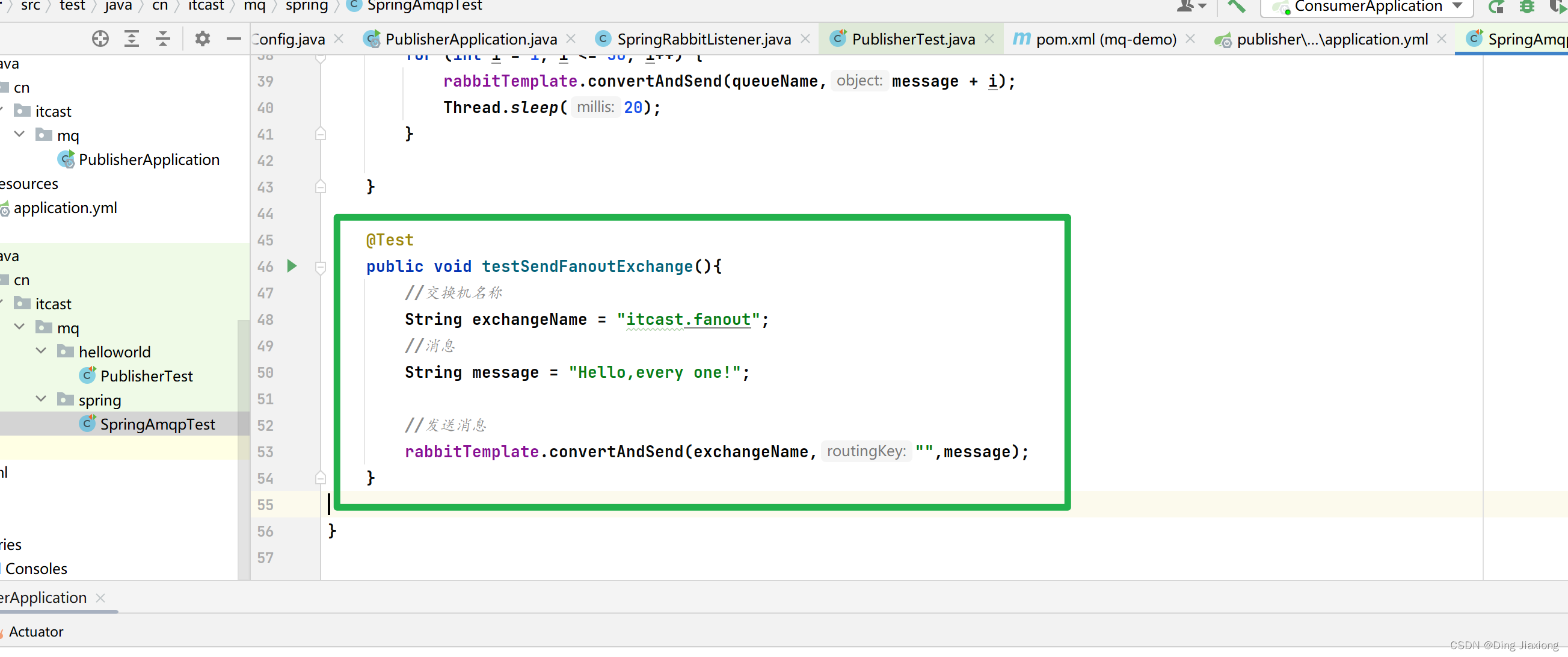Click project panel vertical scrollbar
The height and width of the screenshot is (657, 1568).
(244, 449)
